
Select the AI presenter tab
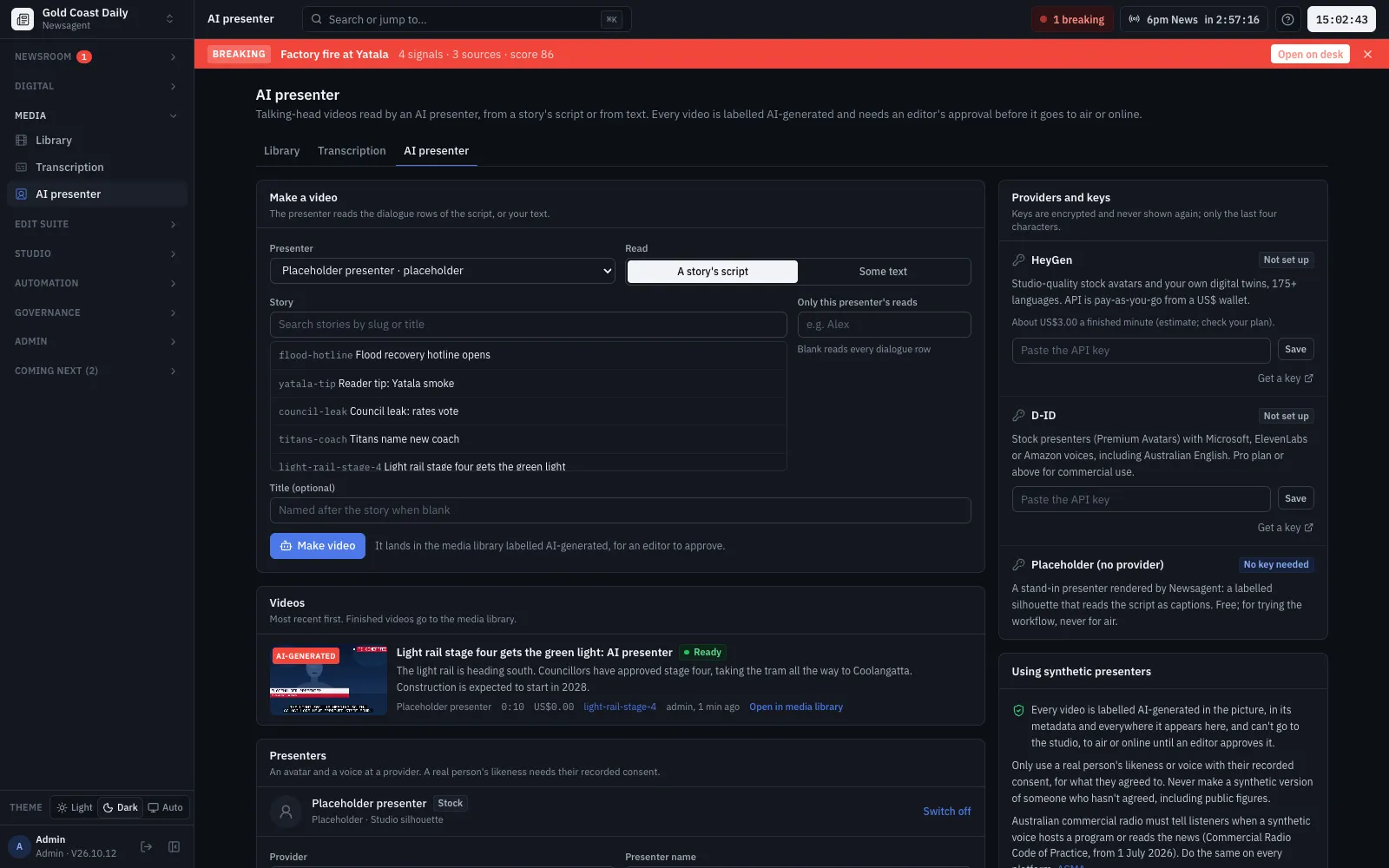[436, 150]
